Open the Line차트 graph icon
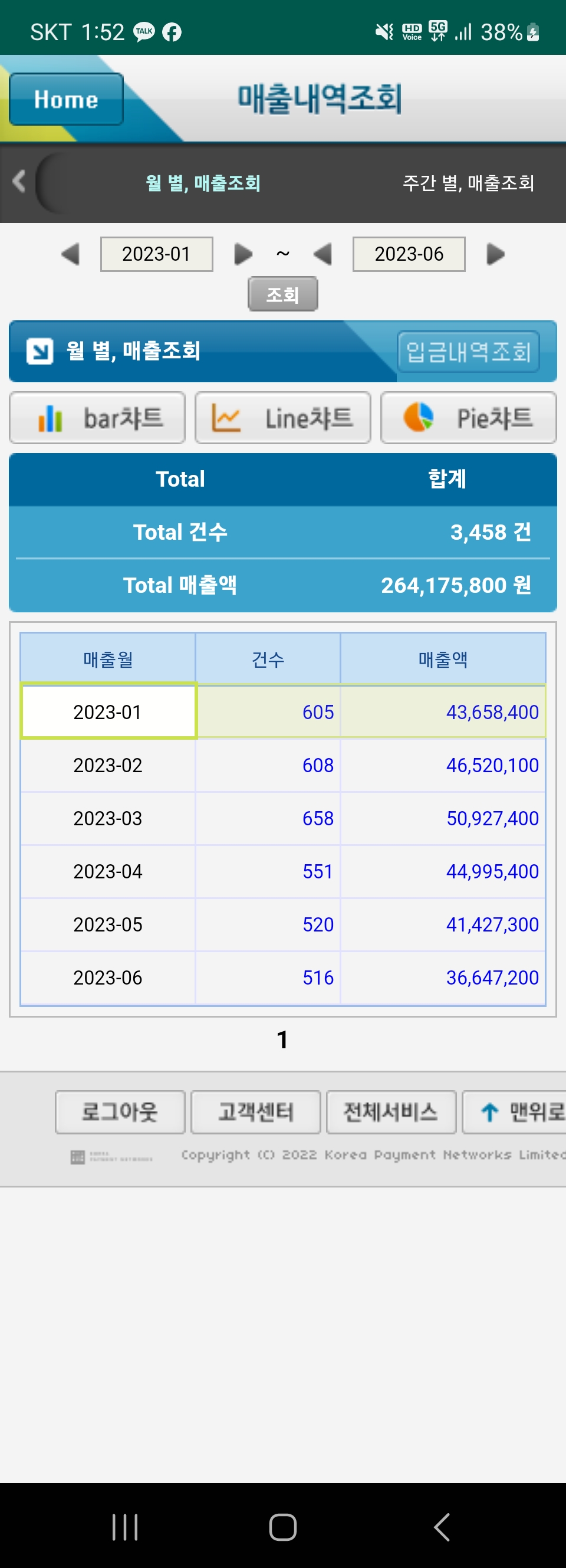This screenshot has width=566, height=1568. [x=226, y=418]
